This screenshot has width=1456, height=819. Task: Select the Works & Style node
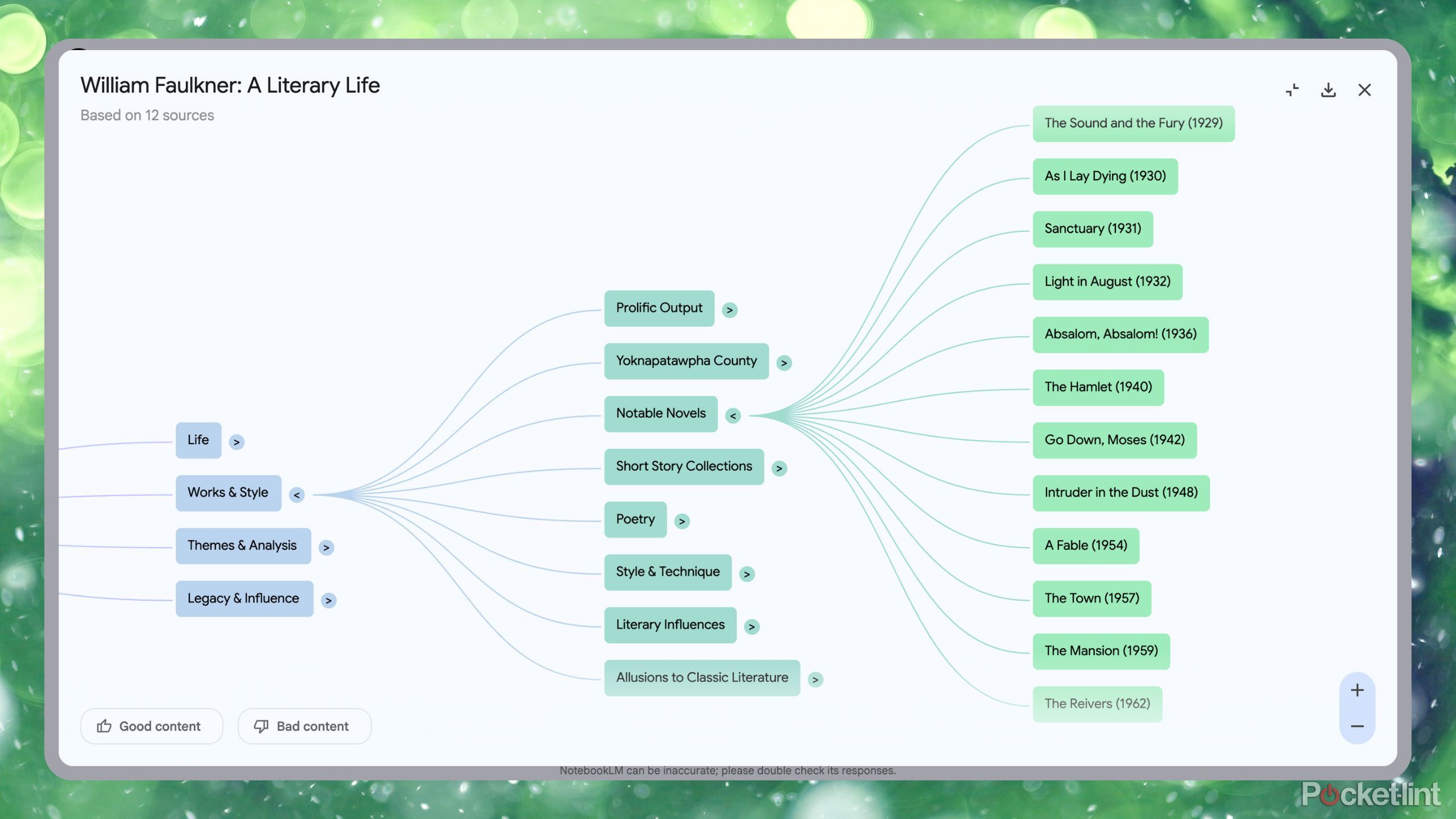228,493
